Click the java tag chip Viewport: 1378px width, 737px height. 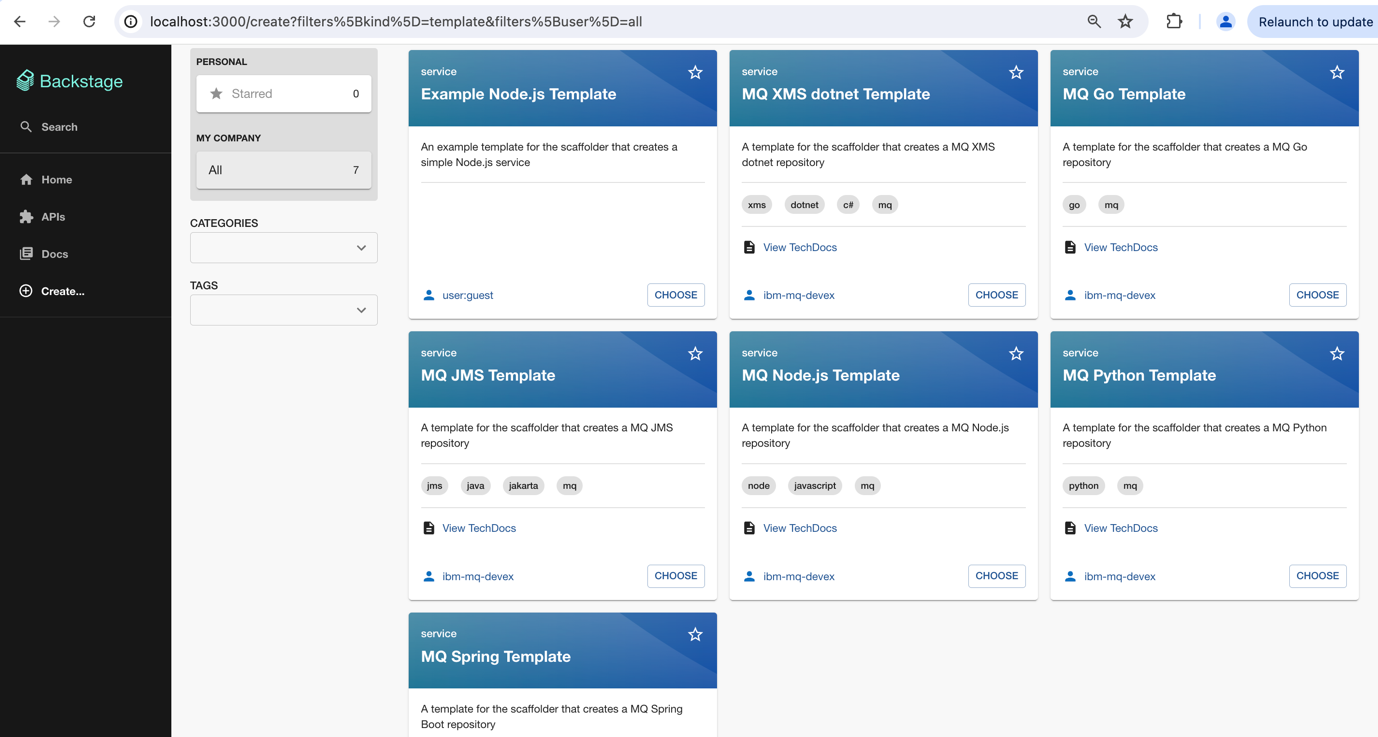pos(476,486)
